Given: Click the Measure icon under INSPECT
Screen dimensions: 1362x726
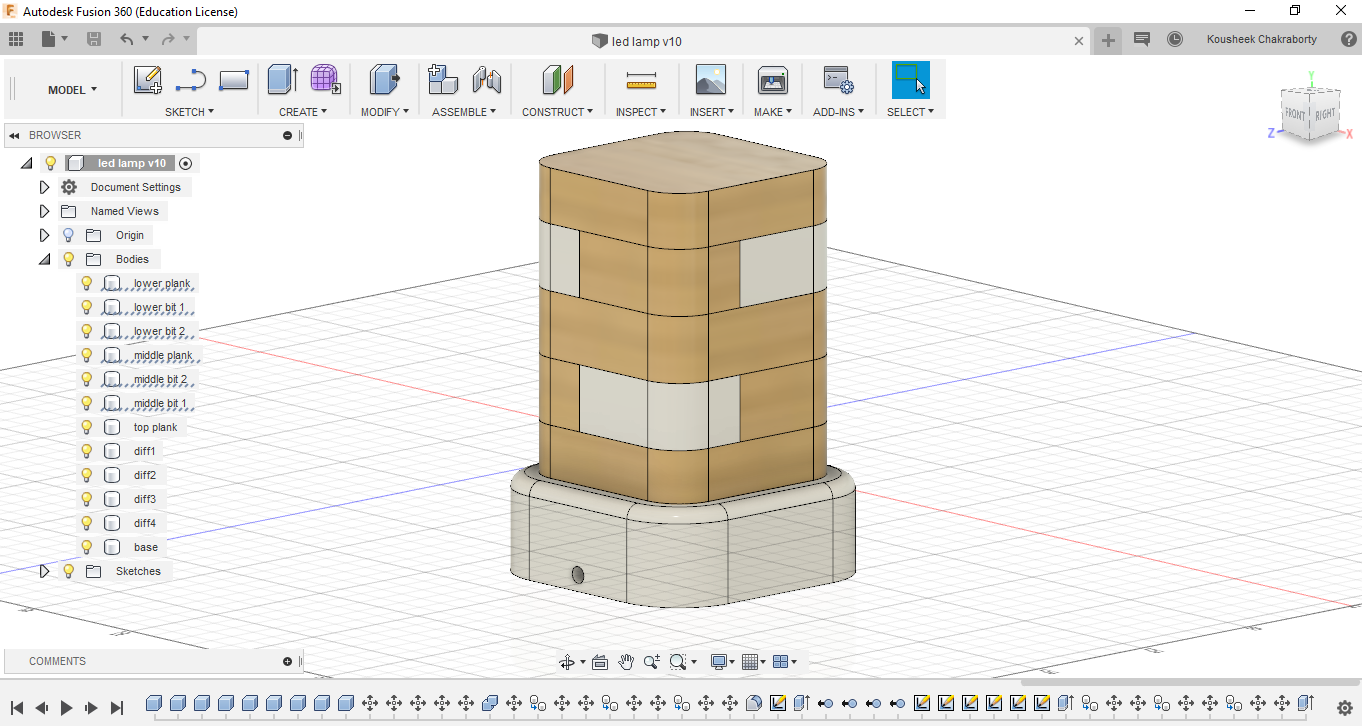Looking at the screenshot, I should pos(641,79).
